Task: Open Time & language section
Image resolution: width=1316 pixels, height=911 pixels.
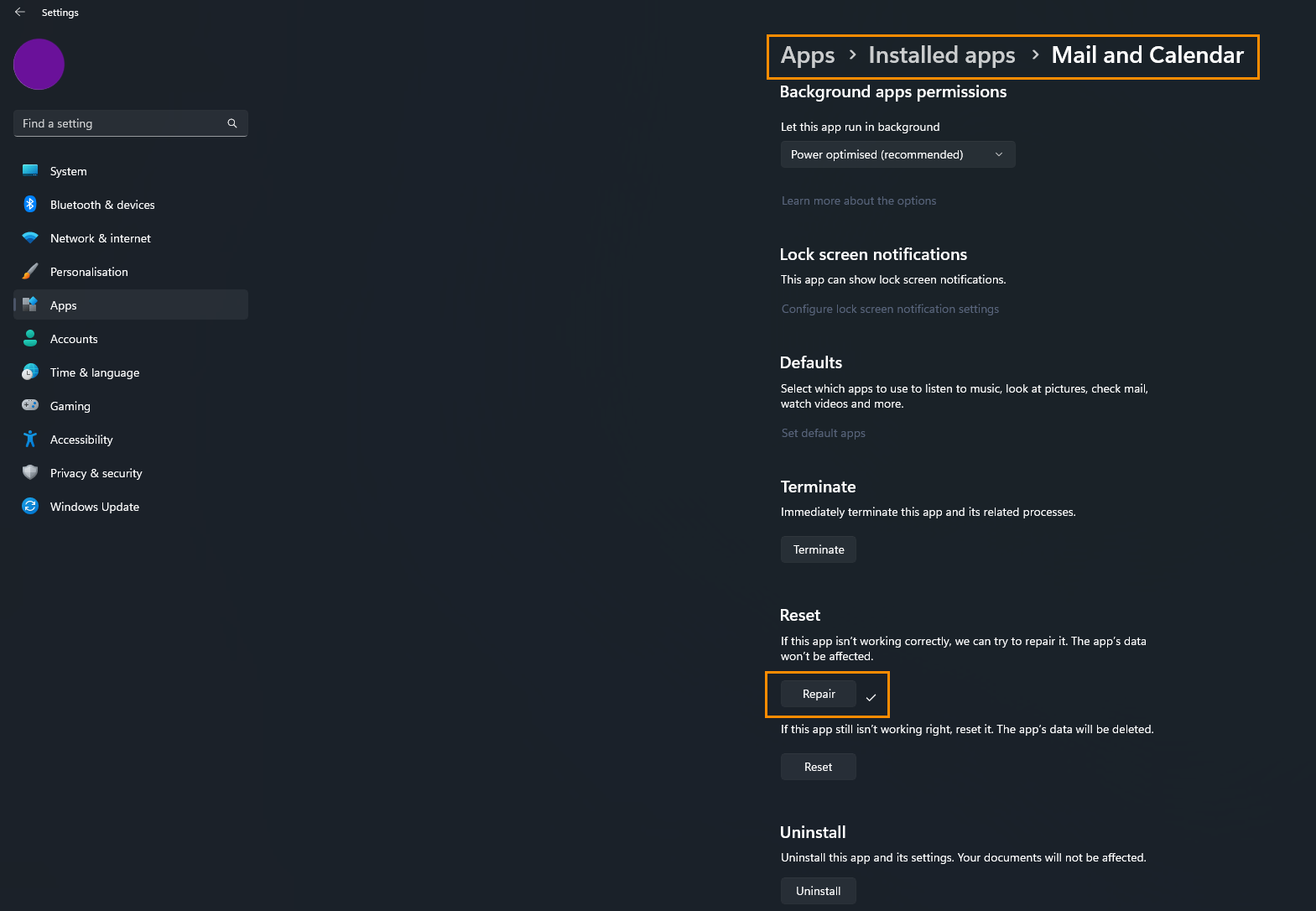Action: (x=131, y=372)
